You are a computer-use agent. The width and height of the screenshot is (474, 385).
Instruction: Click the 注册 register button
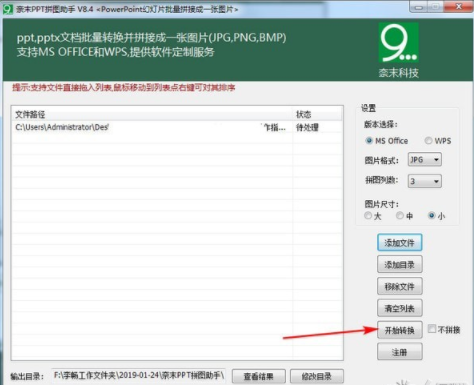400,352
